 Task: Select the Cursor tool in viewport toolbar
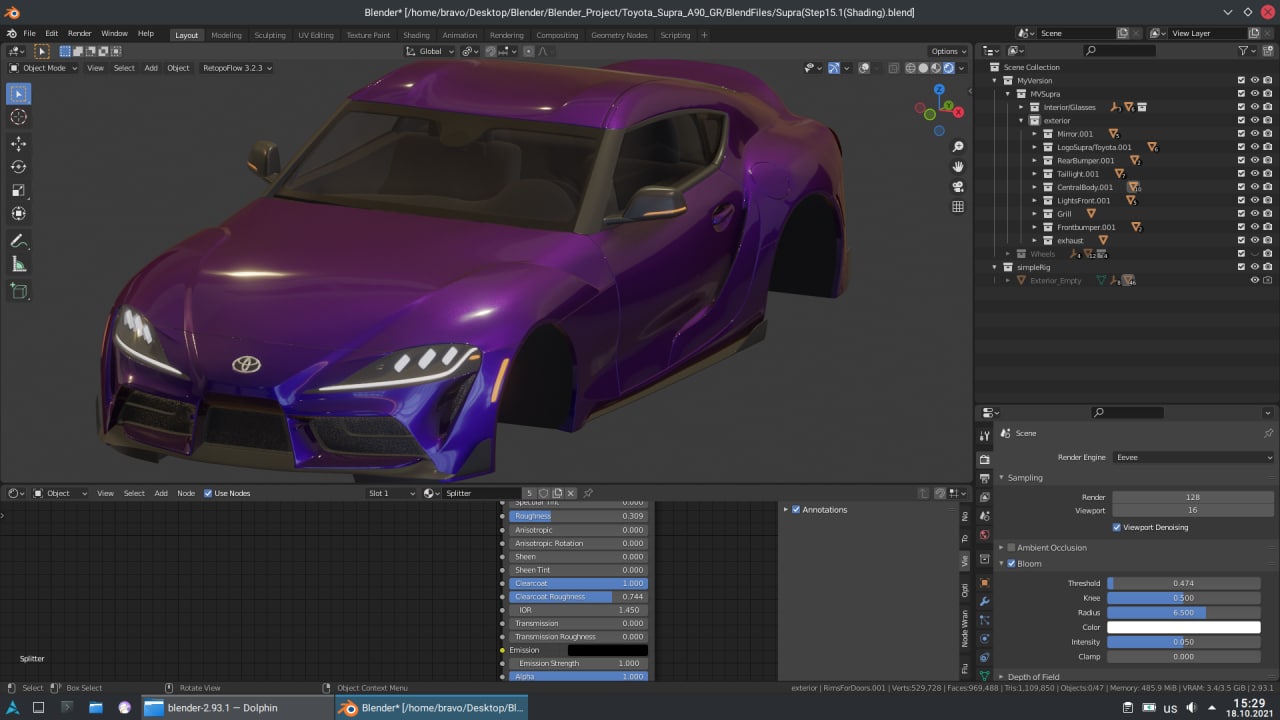click(x=19, y=117)
